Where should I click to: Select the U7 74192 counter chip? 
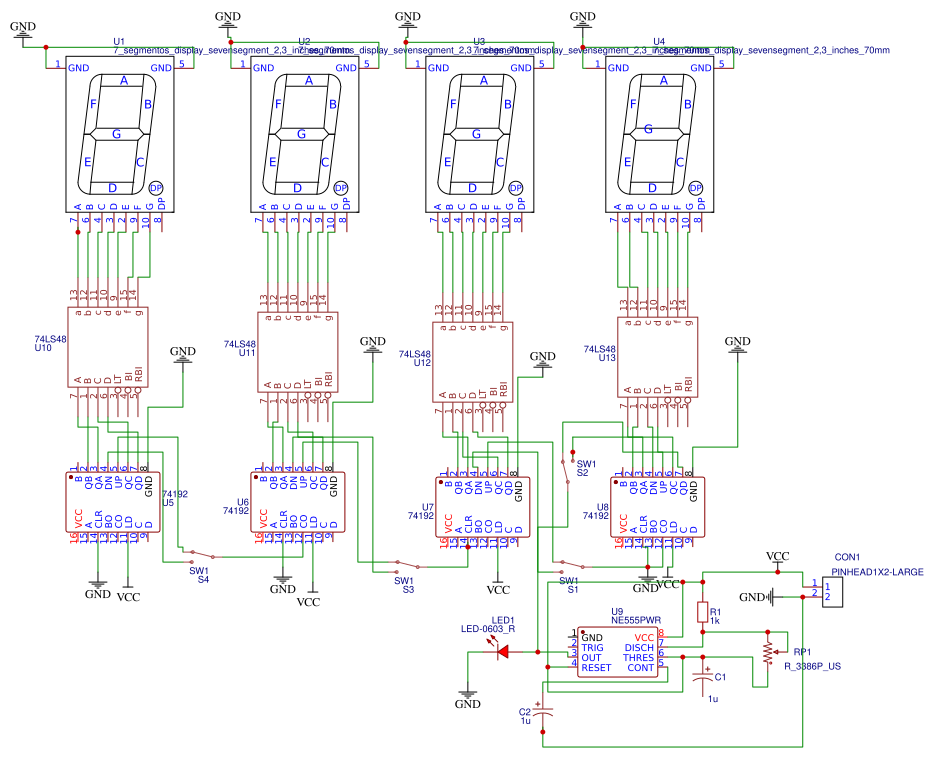(x=482, y=507)
